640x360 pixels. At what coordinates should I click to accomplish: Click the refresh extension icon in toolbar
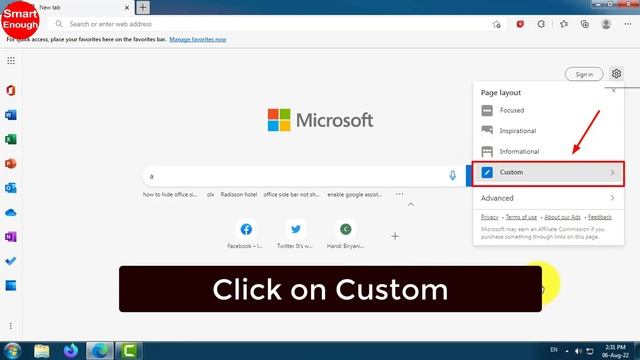tap(541, 24)
